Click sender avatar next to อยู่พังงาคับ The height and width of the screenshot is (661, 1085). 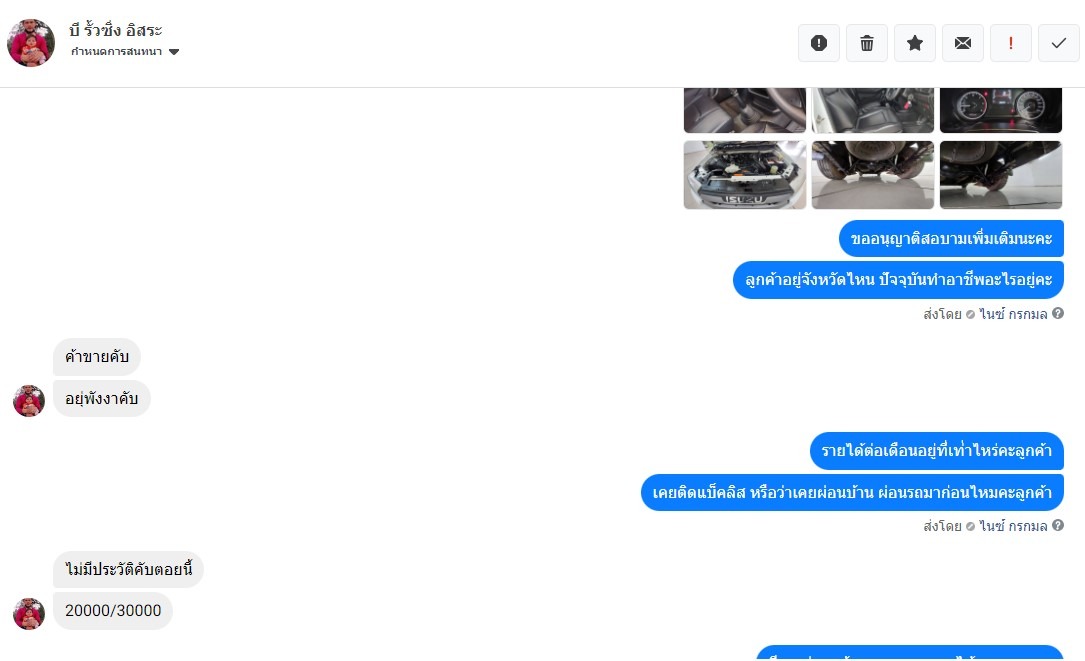point(29,401)
